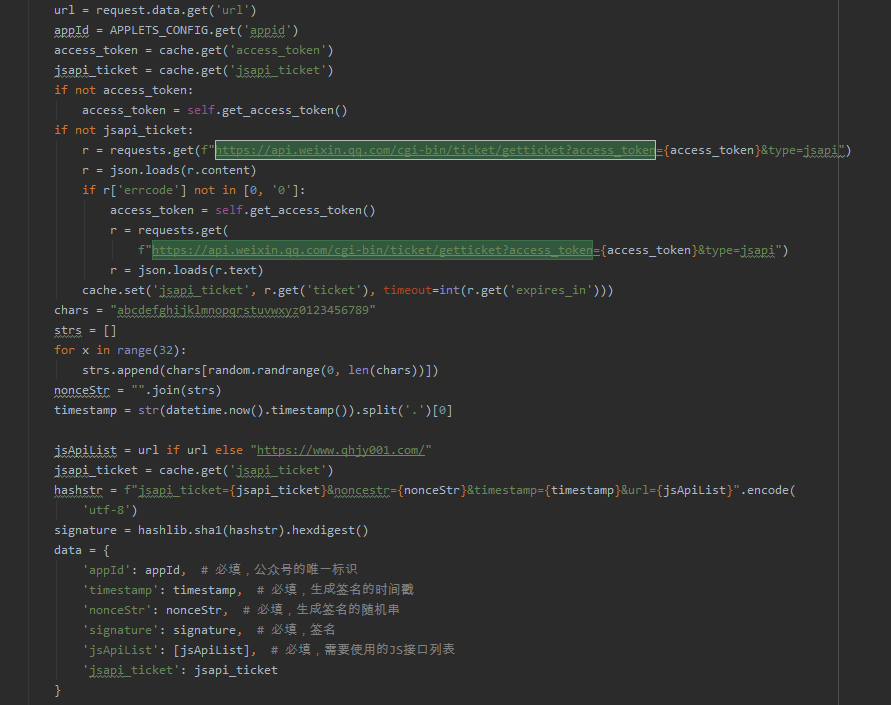Click the "data = {" line
This screenshot has width=891, height=705.
point(82,550)
